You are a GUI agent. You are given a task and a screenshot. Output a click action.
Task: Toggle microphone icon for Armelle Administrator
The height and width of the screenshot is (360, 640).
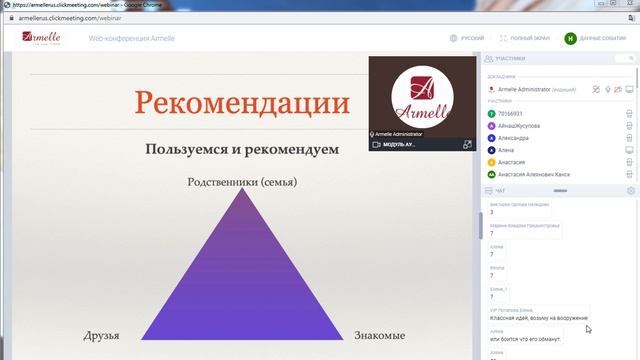pyautogui.click(x=608, y=89)
